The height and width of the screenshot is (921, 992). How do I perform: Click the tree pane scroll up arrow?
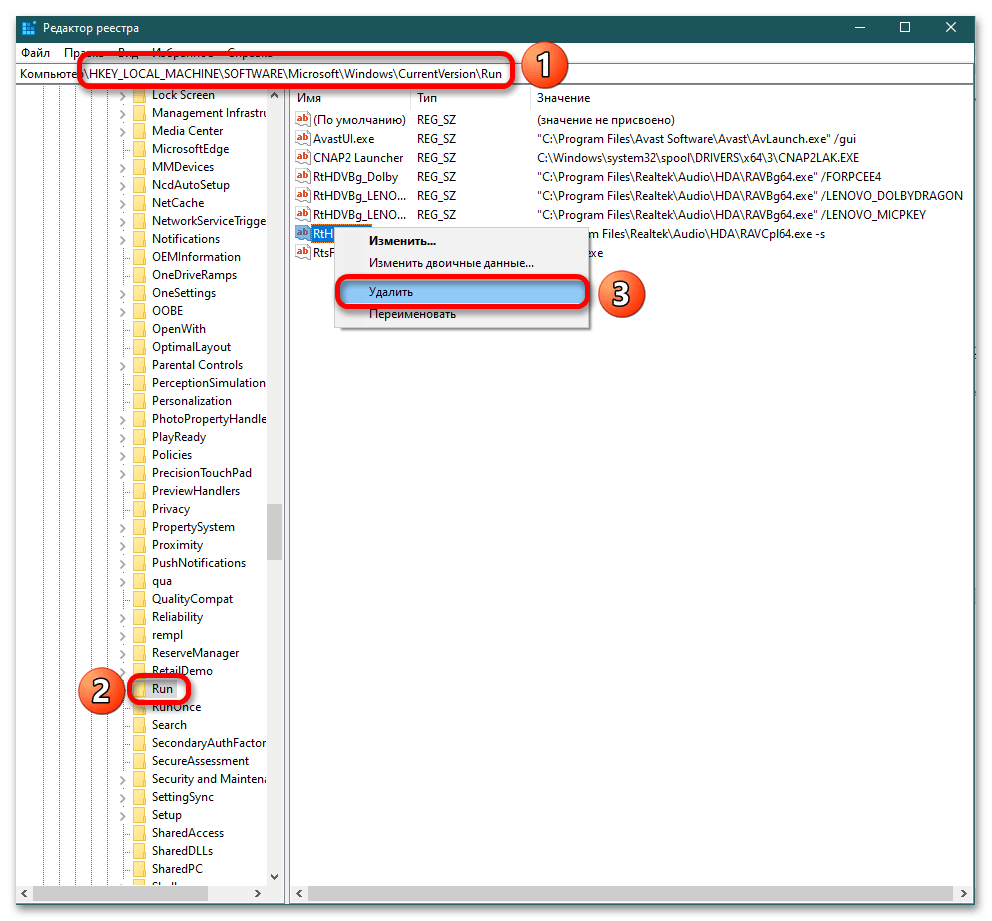coord(275,96)
